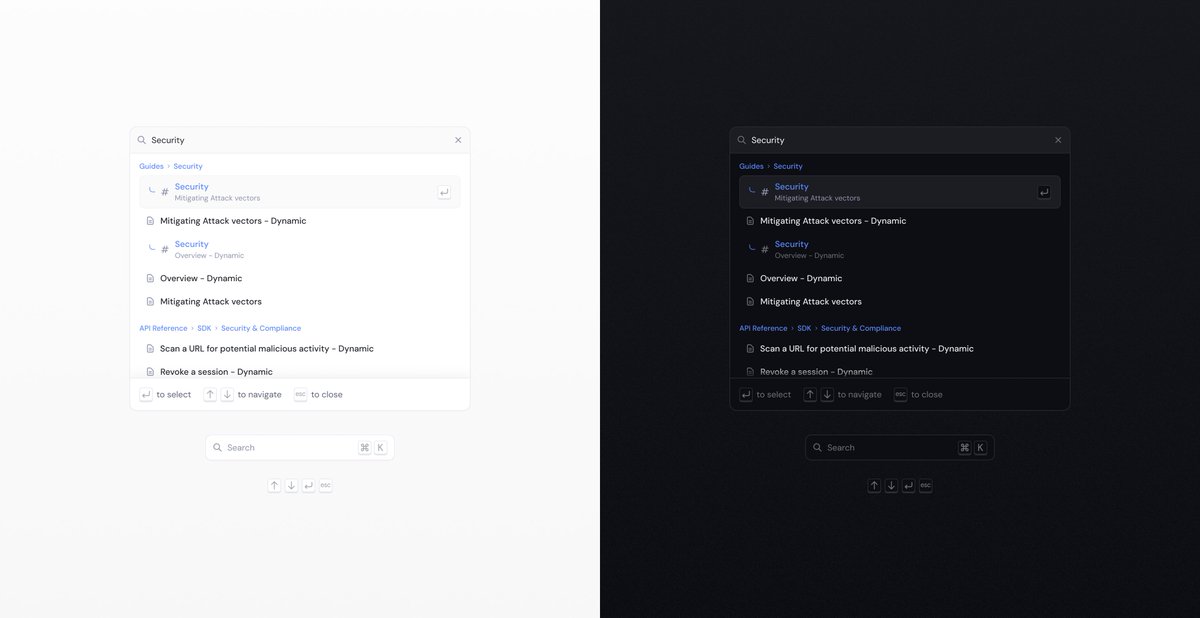
Task: Open 'Security & Compliance' breadcrumb in light dialog
Action: 261,328
